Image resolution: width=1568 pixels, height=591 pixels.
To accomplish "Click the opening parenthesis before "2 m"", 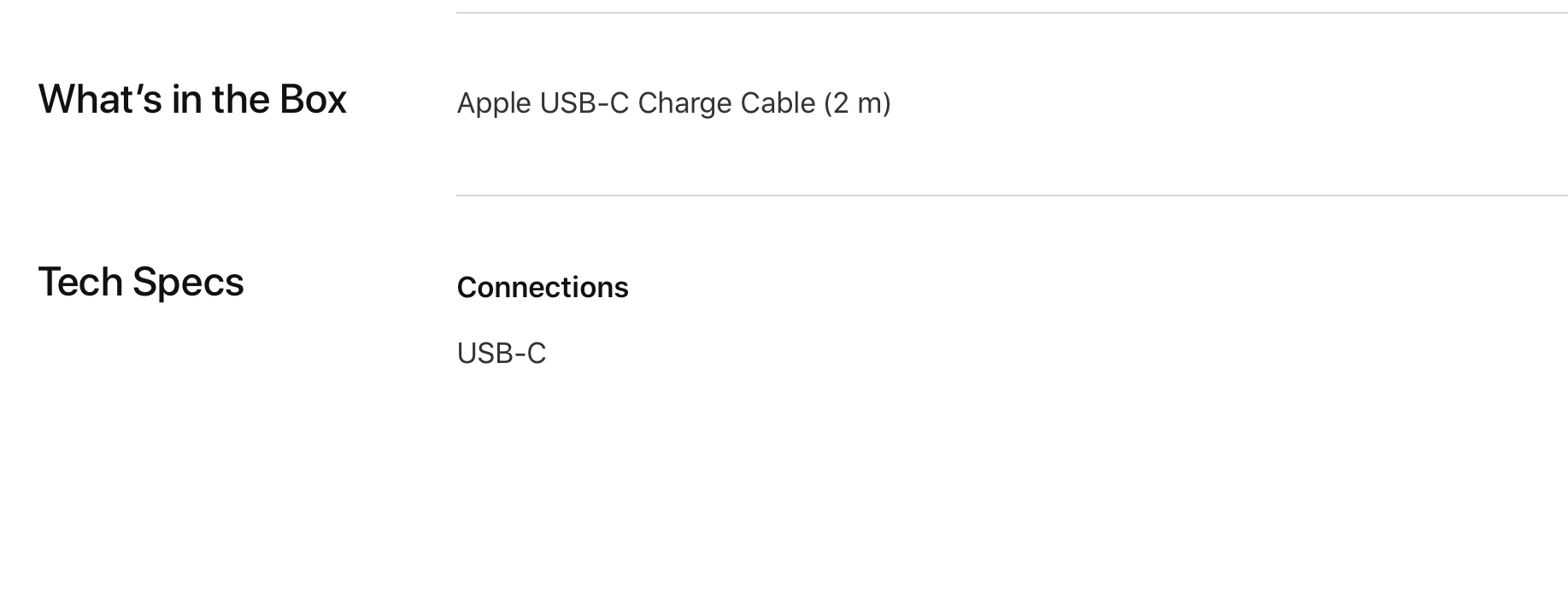I will pos(828,103).
